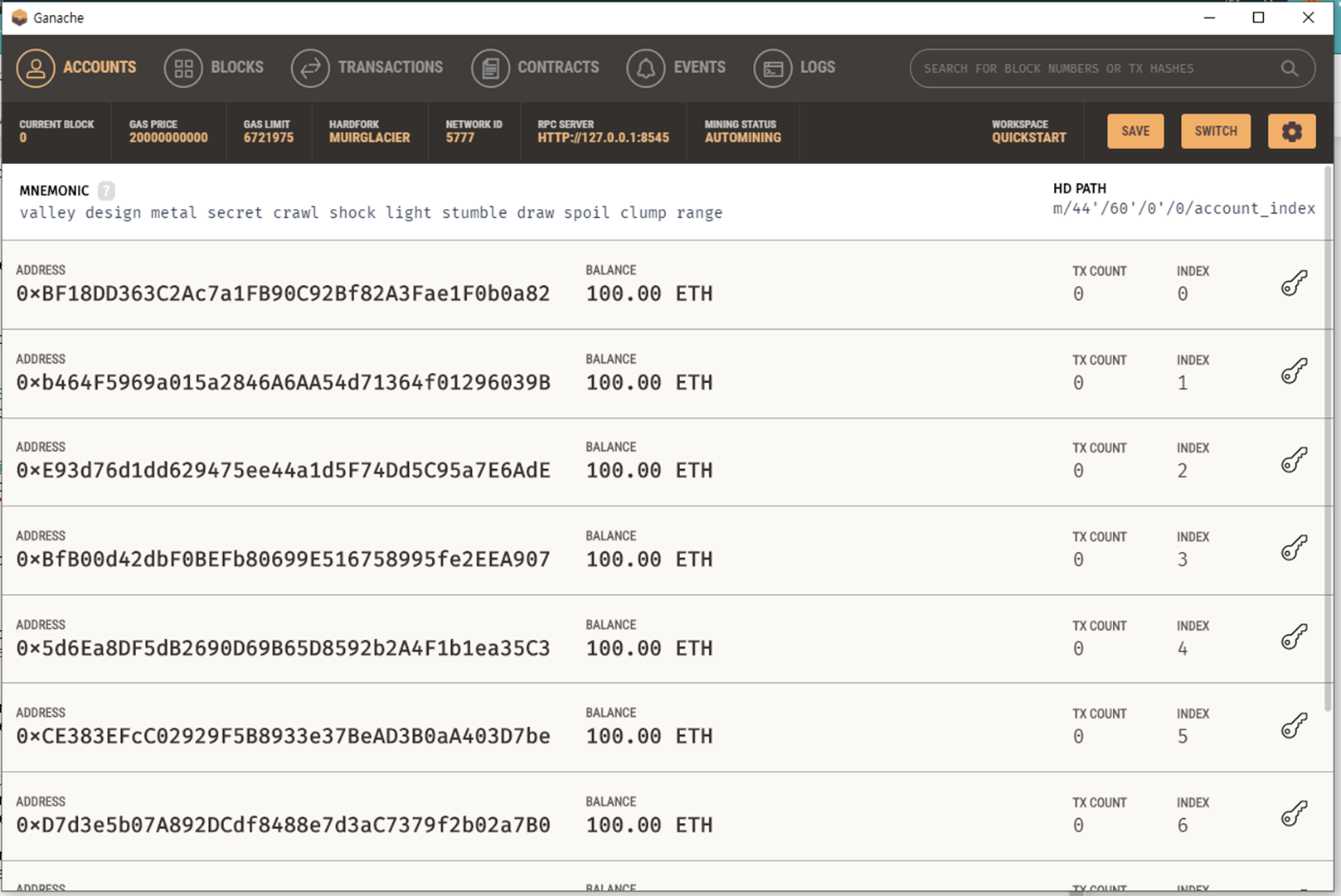Click the mnemonic phrase starting with valley

click(371, 213)
